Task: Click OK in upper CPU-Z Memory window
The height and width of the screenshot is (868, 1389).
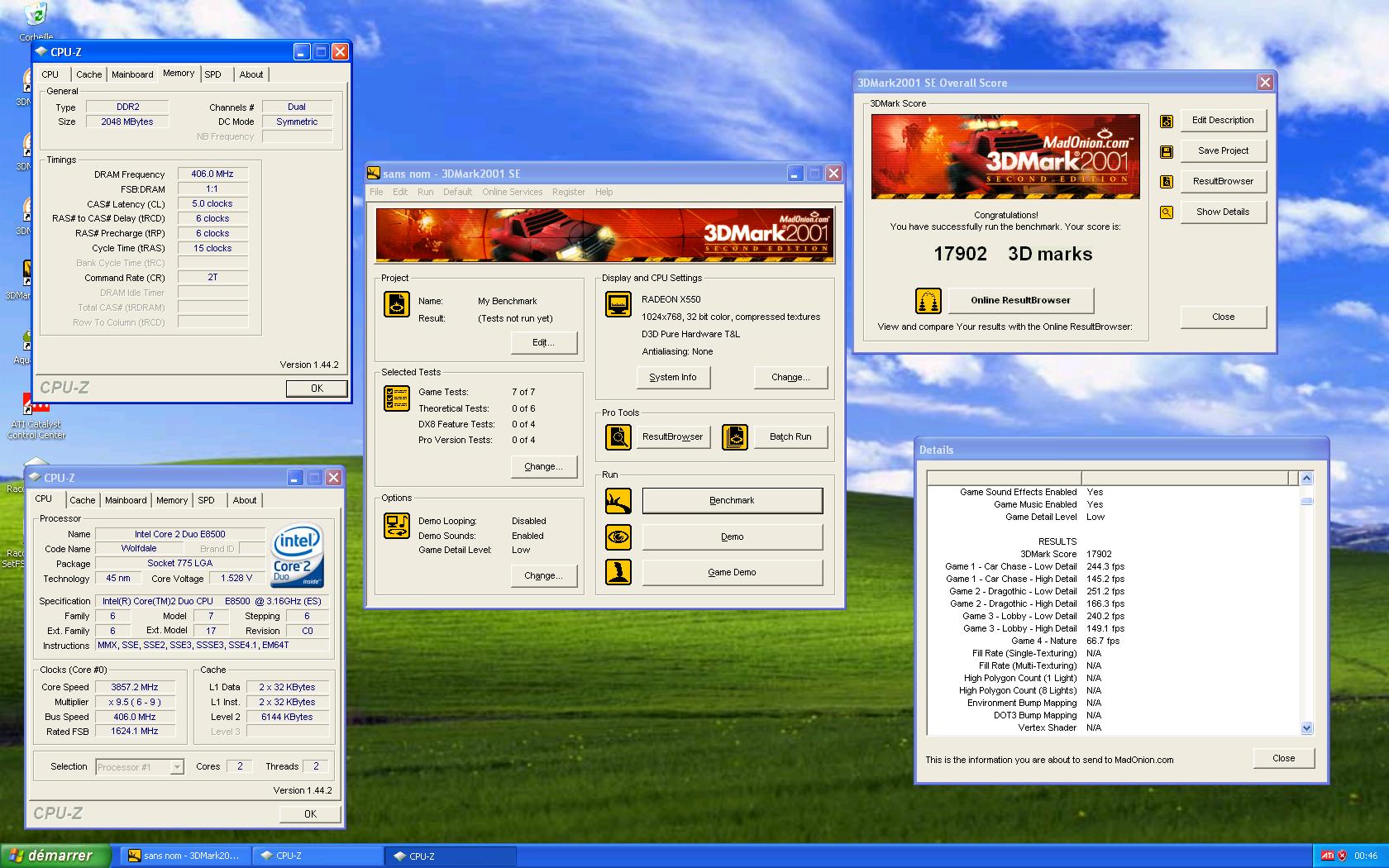Action: tap(317, 389)
